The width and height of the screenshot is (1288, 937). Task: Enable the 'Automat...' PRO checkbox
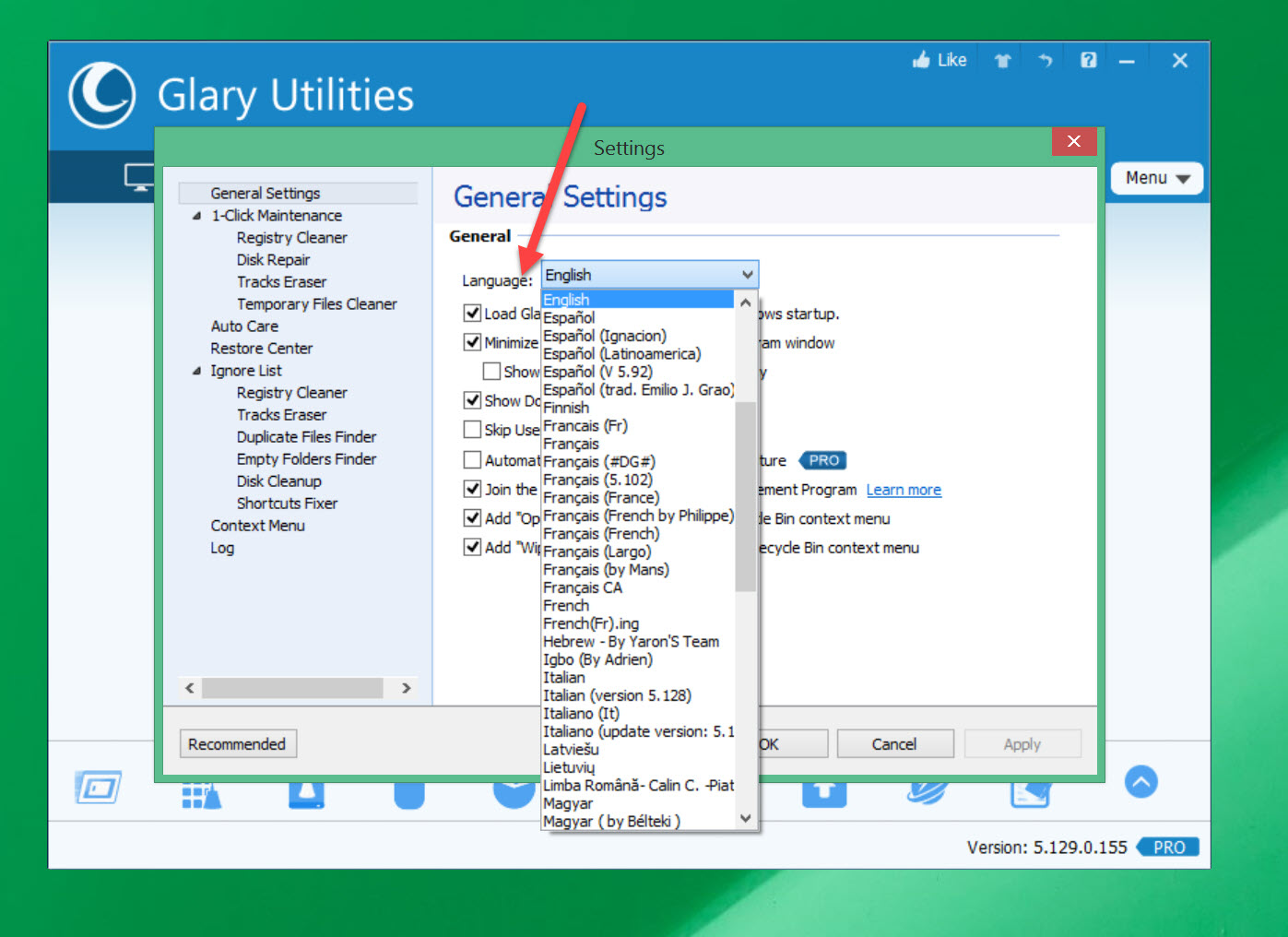coord(473,459)
